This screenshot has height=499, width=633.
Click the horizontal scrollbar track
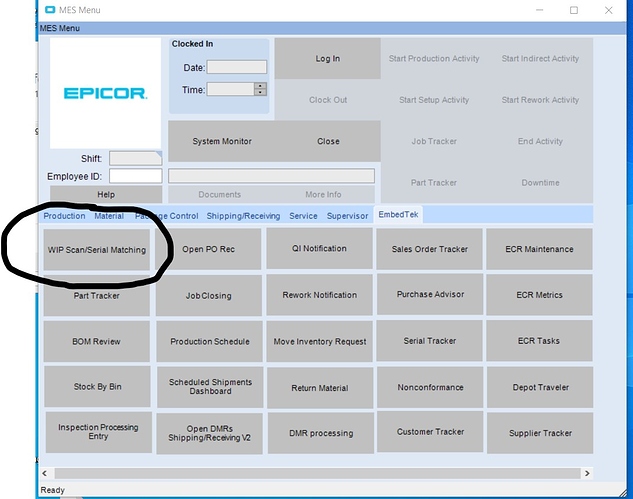pyautogui.click(x=317, y=473)
